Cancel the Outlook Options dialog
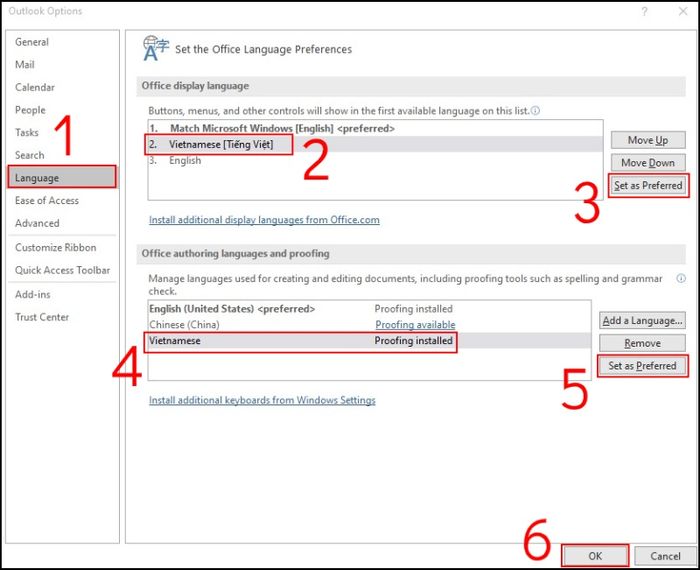This screenshot has width=700, height=570. point(665,556)
